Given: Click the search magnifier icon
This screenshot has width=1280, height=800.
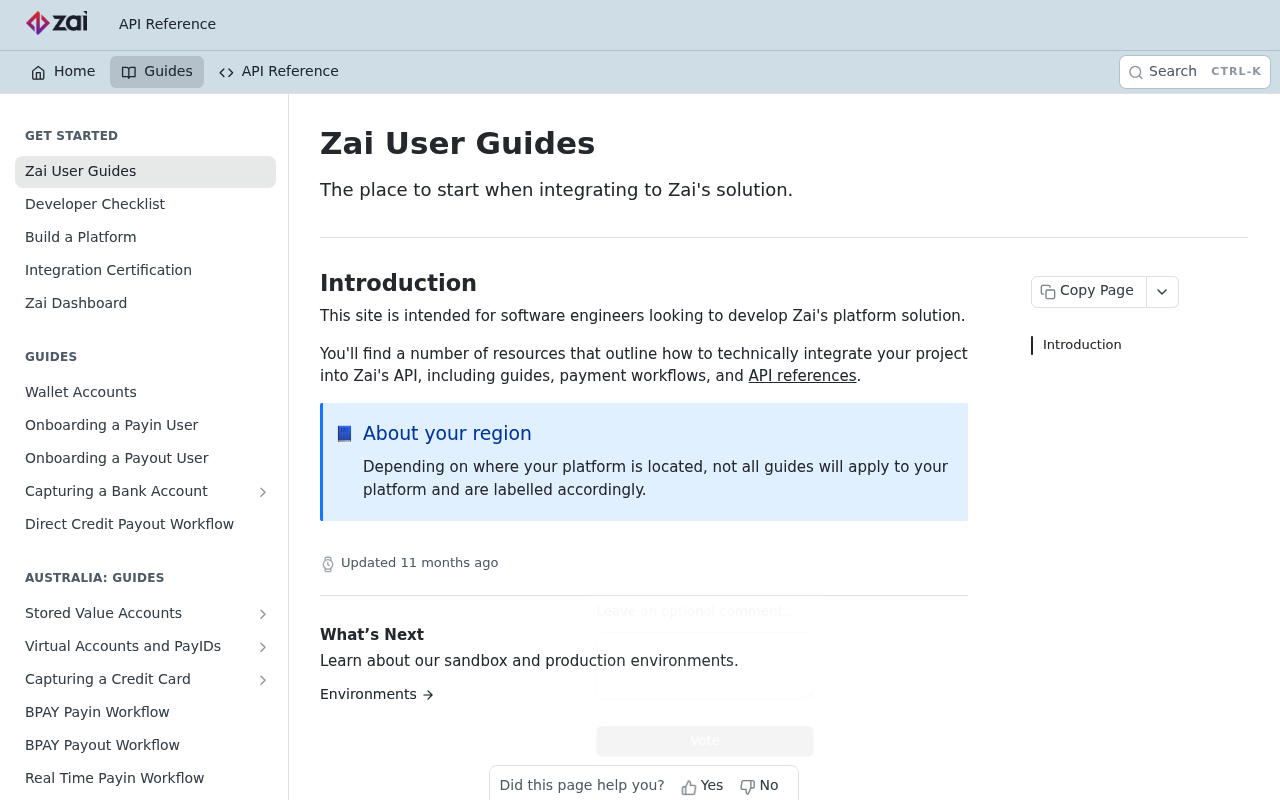Looking at the screenshot, I should (1136, 72).
